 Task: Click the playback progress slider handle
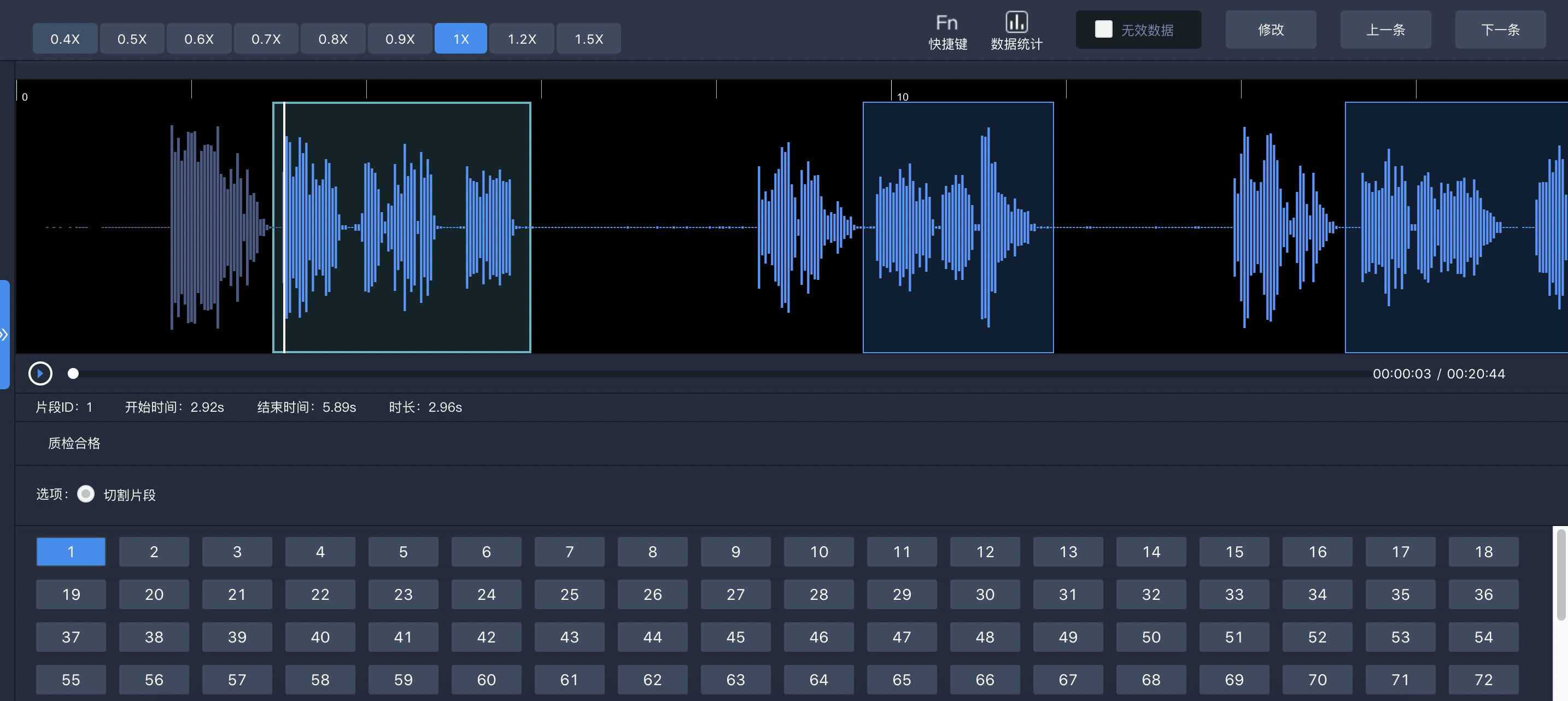[73, 373]
